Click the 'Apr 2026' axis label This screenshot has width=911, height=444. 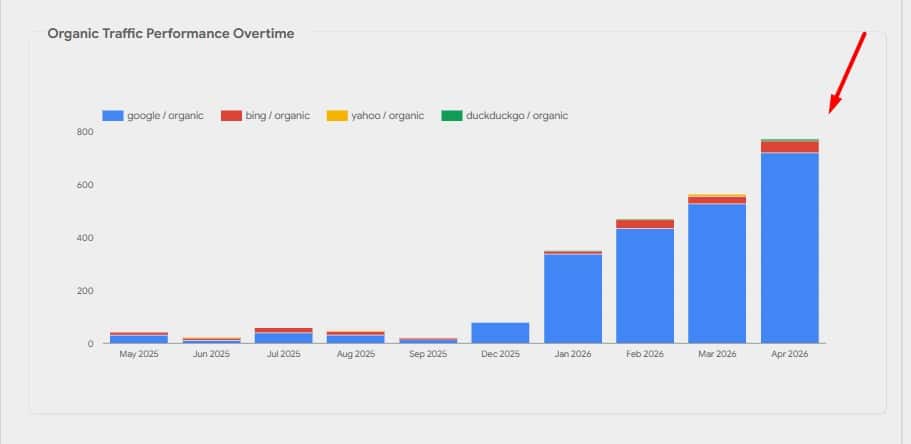[x=790, y=354]
